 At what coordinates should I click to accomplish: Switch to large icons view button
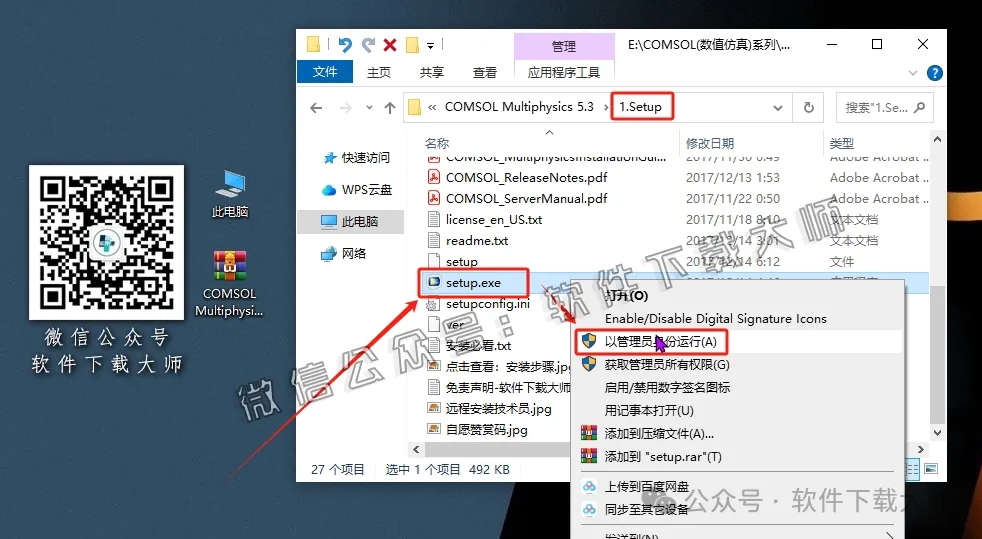point(931,469)
